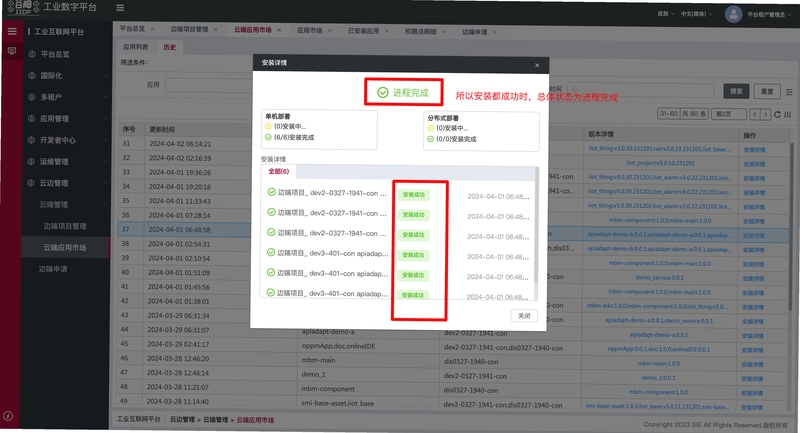Go to previous page with left arrow

click(x=755, y=114)
